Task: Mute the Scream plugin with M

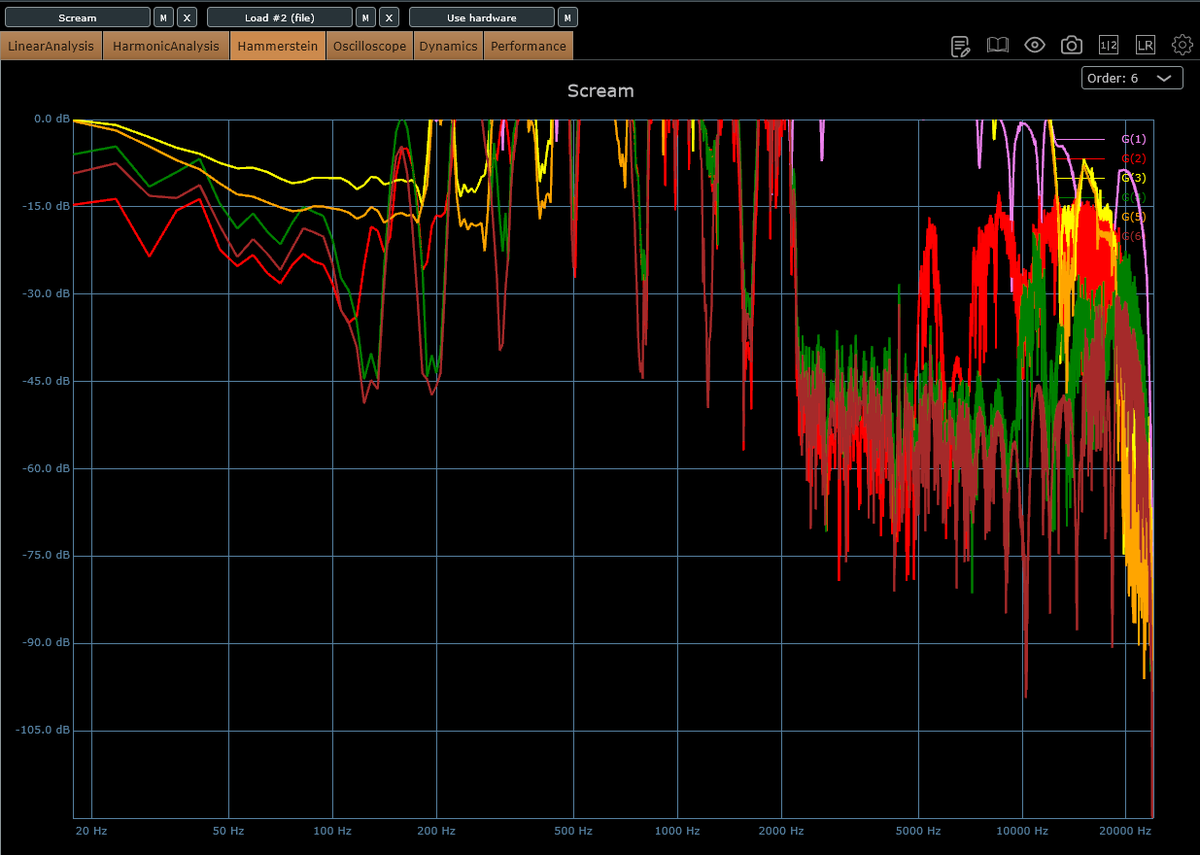Action: [163, 17]
